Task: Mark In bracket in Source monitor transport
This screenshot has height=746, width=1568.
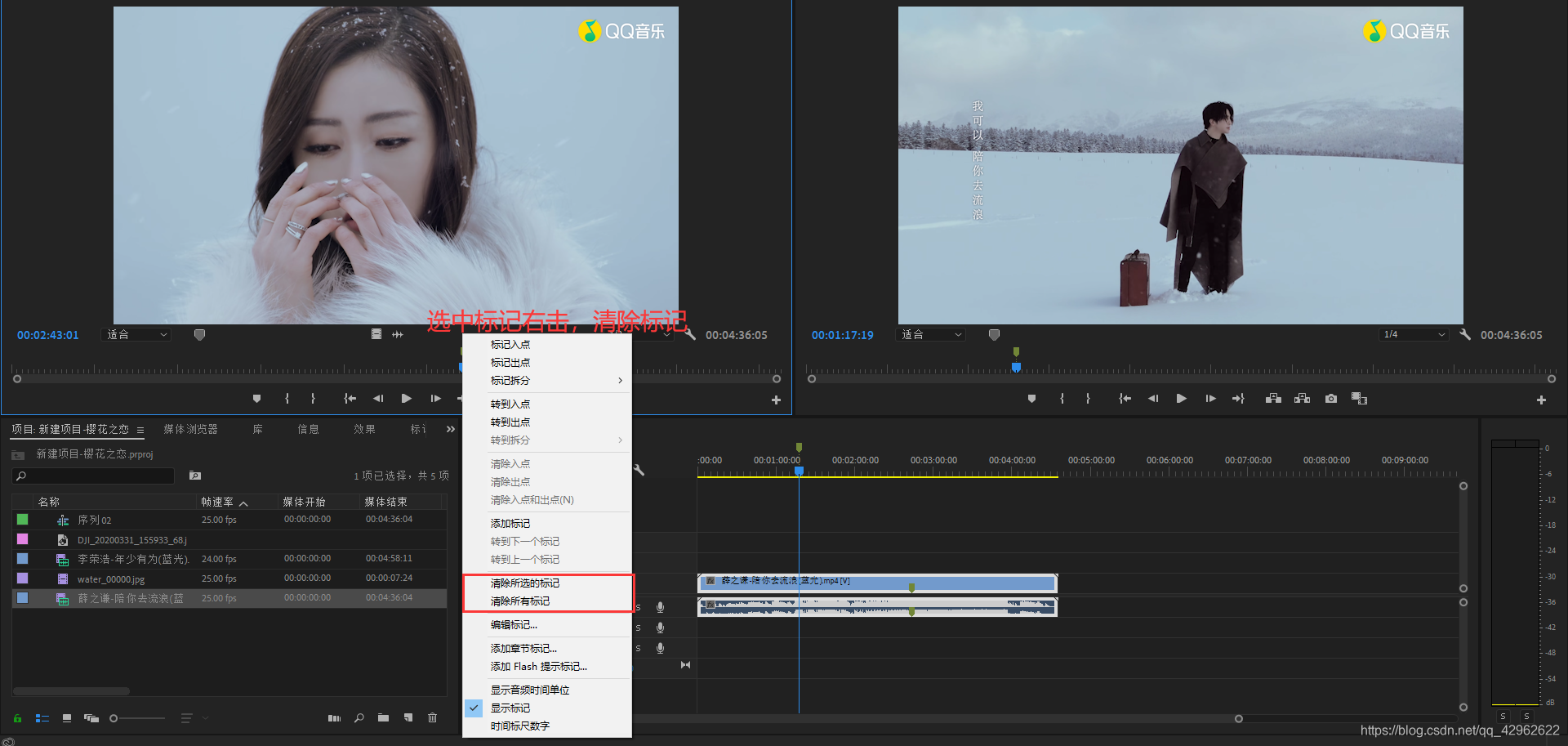Action: [x=287, y=399]
